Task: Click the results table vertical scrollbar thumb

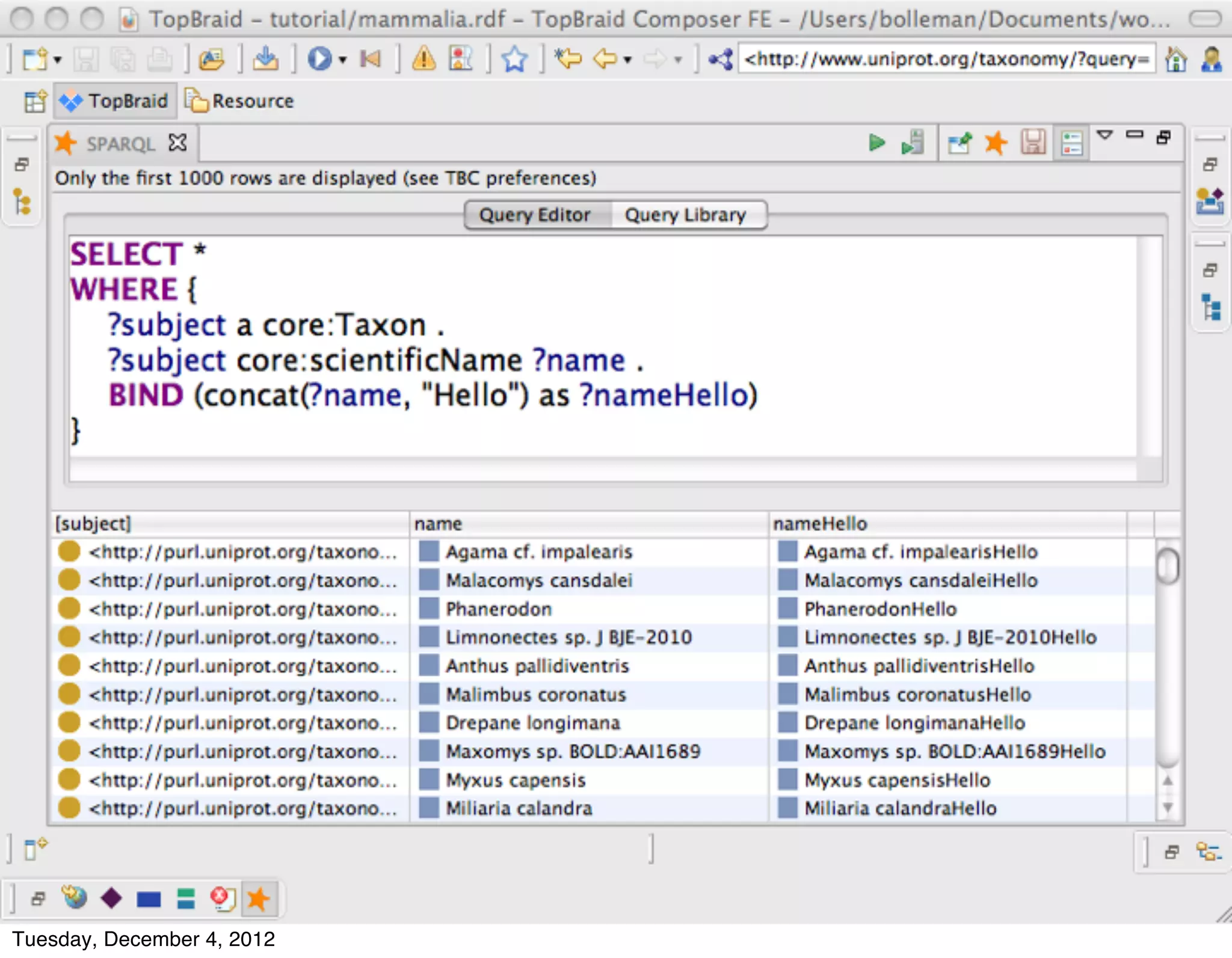Action: pos(1168,565)
